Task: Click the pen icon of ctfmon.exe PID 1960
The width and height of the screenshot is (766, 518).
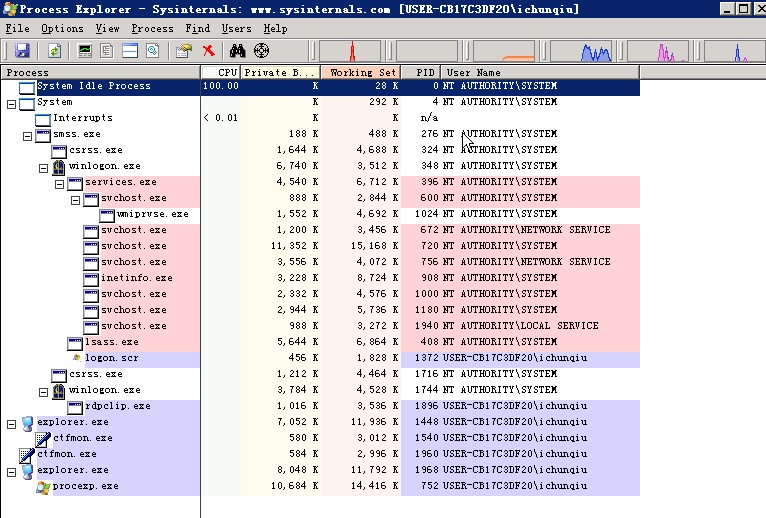Action: pos(26,455)
